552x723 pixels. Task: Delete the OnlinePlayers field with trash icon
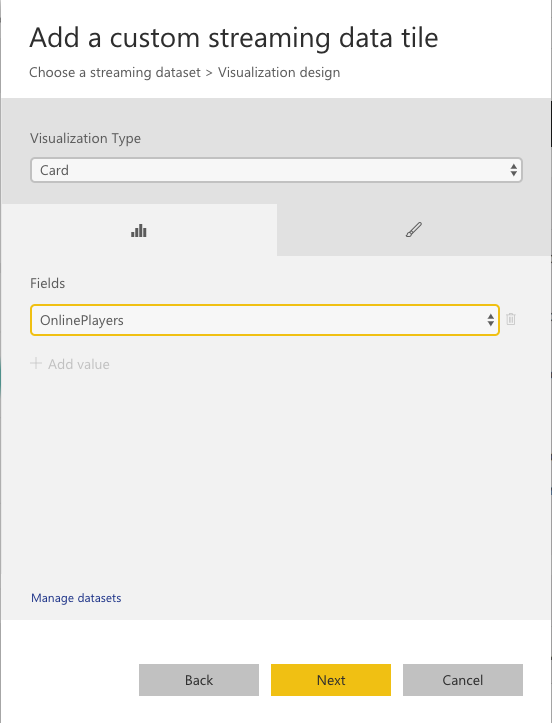511,319
